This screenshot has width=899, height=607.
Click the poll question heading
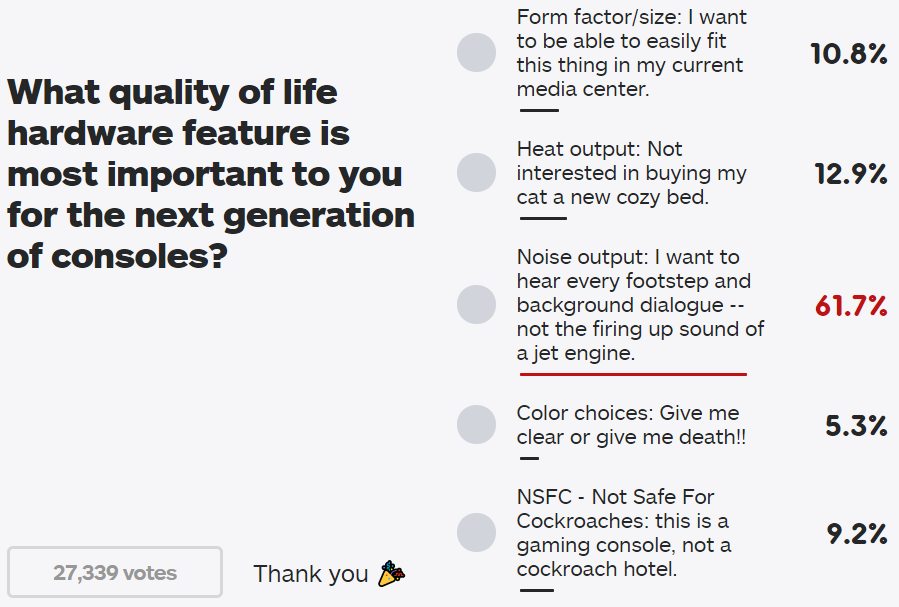[211, 174]
